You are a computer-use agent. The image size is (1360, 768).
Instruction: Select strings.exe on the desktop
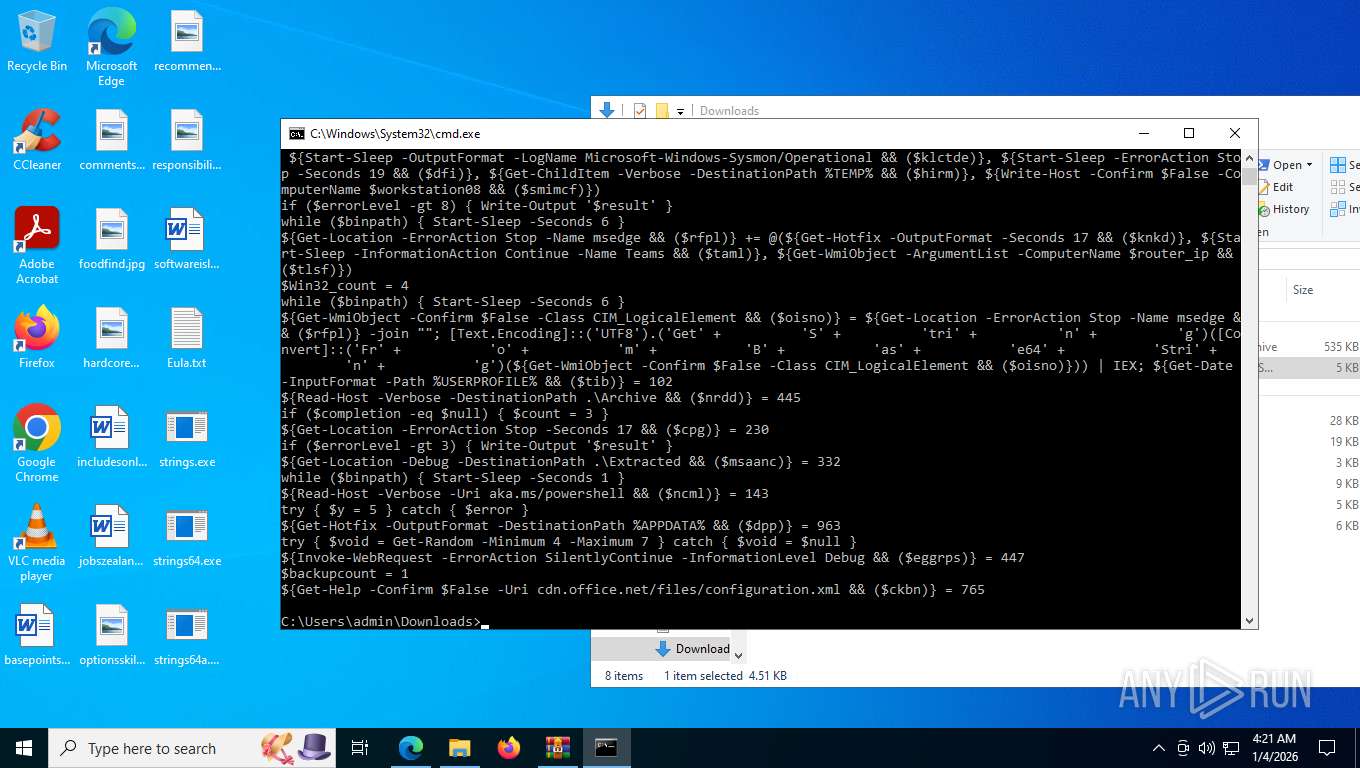pyautogui.click(x=187, y=437)
